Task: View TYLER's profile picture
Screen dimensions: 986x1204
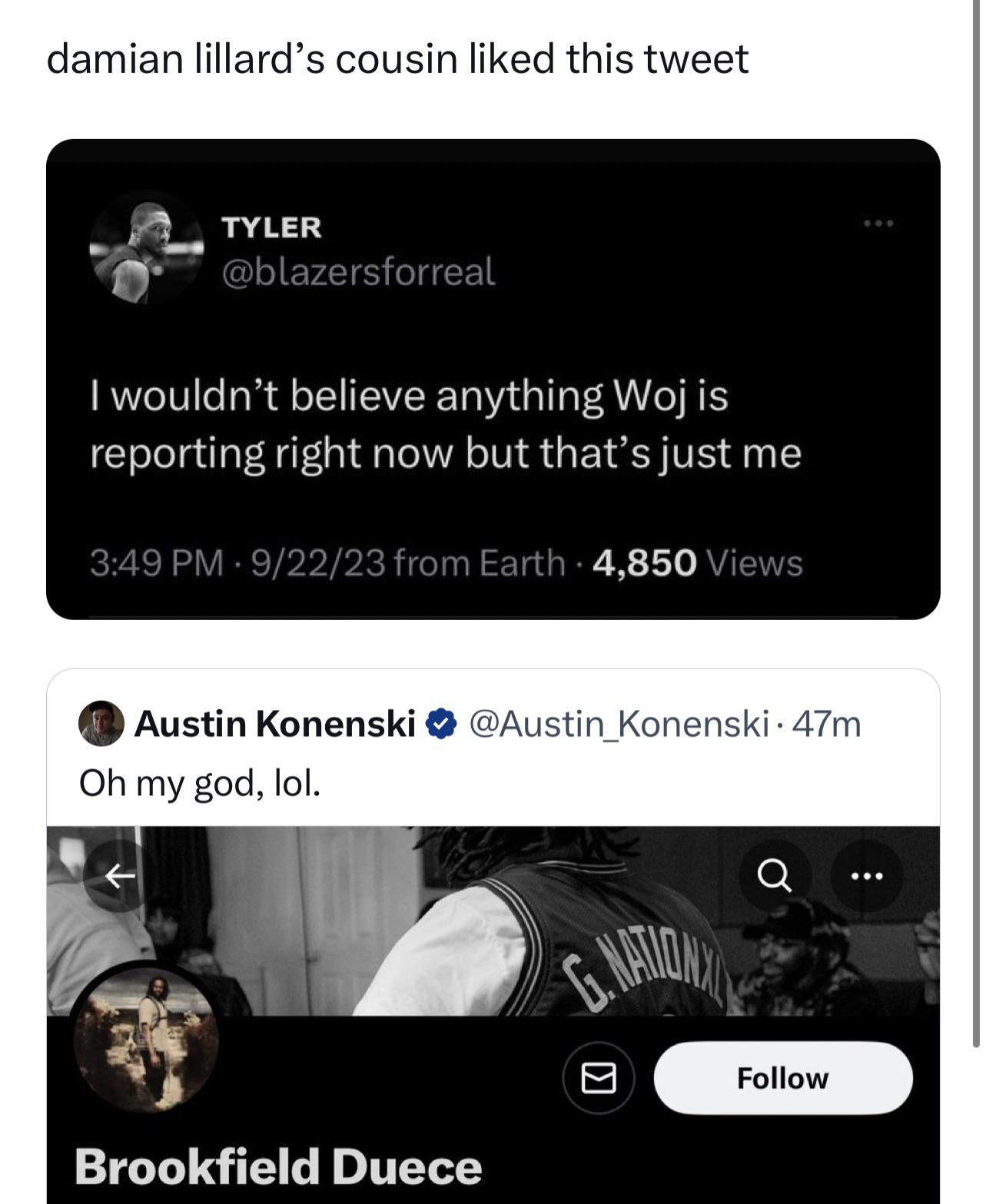Action: click(x=146, y=249)
